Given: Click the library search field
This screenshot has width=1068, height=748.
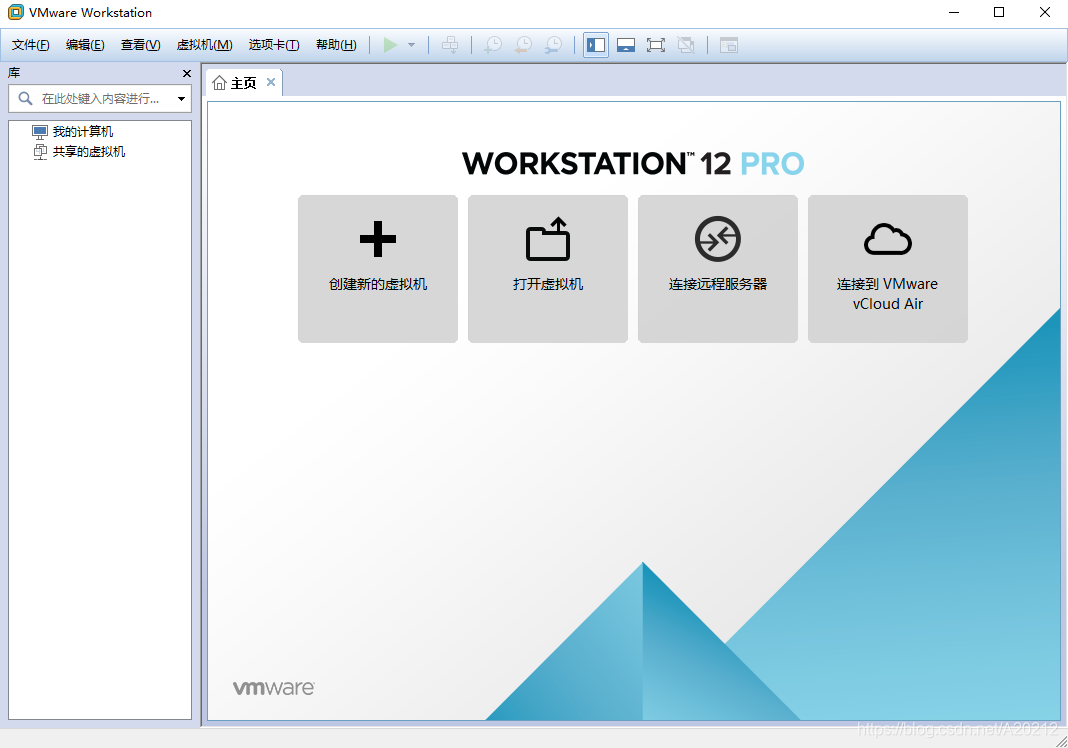Looking at the screenshot, I should point(100,99).
